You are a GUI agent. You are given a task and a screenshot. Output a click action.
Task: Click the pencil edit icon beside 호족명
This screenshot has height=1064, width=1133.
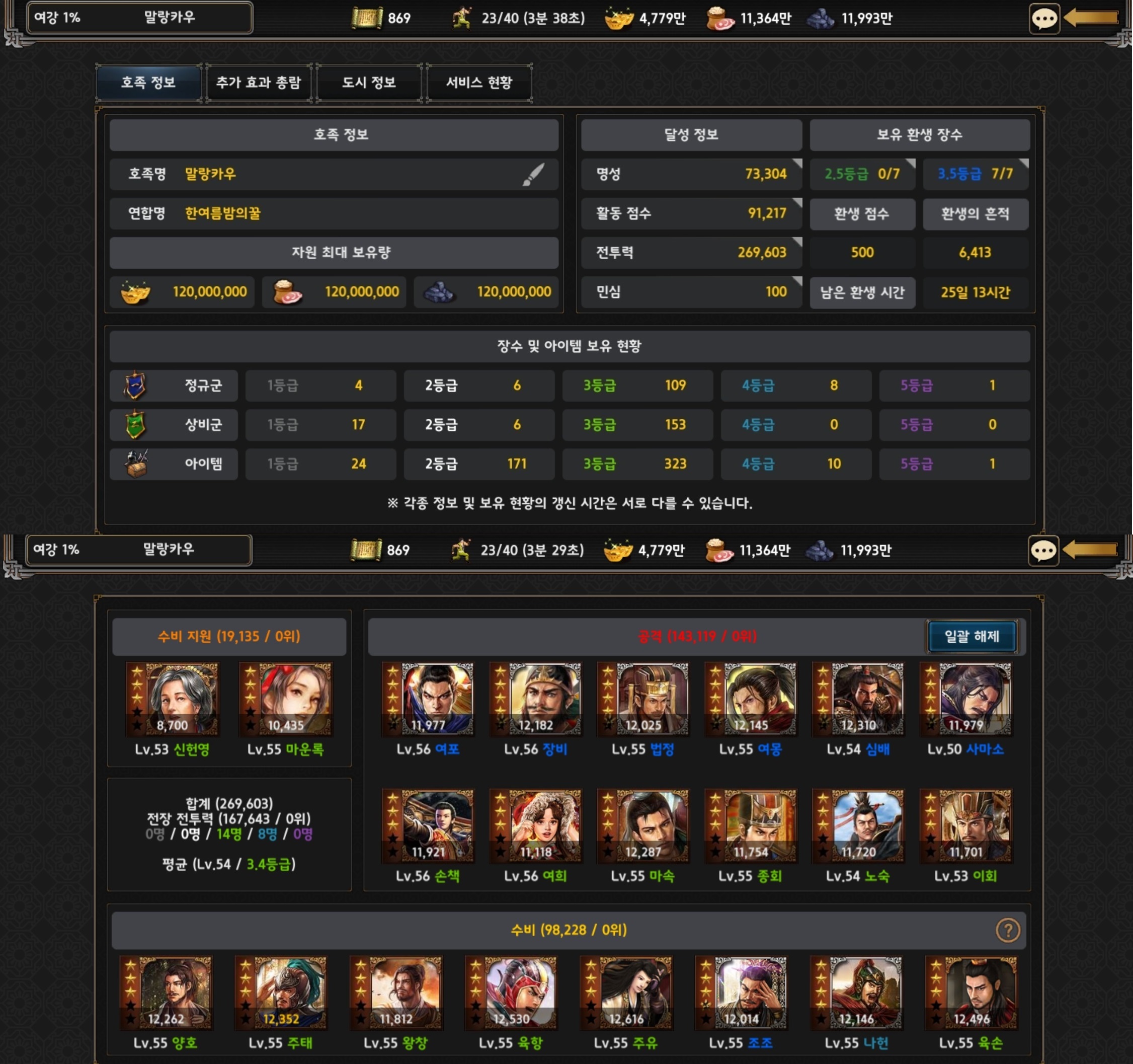coord(533,175)
